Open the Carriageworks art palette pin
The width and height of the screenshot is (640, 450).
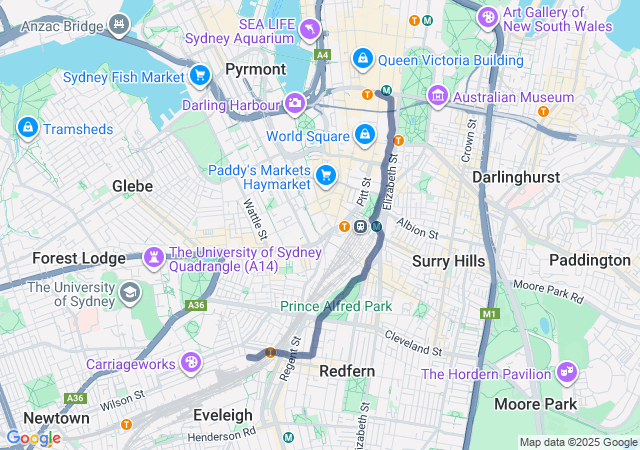(191, 362)
